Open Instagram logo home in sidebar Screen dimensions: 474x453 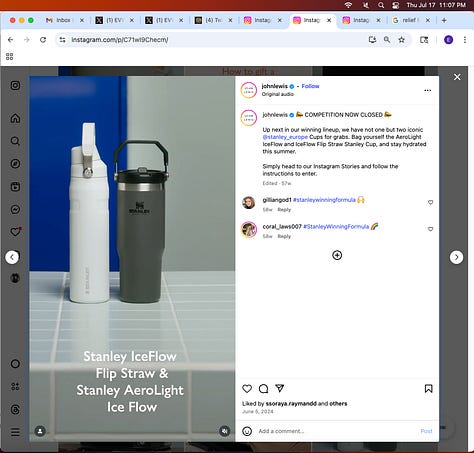tap(15, 85)
